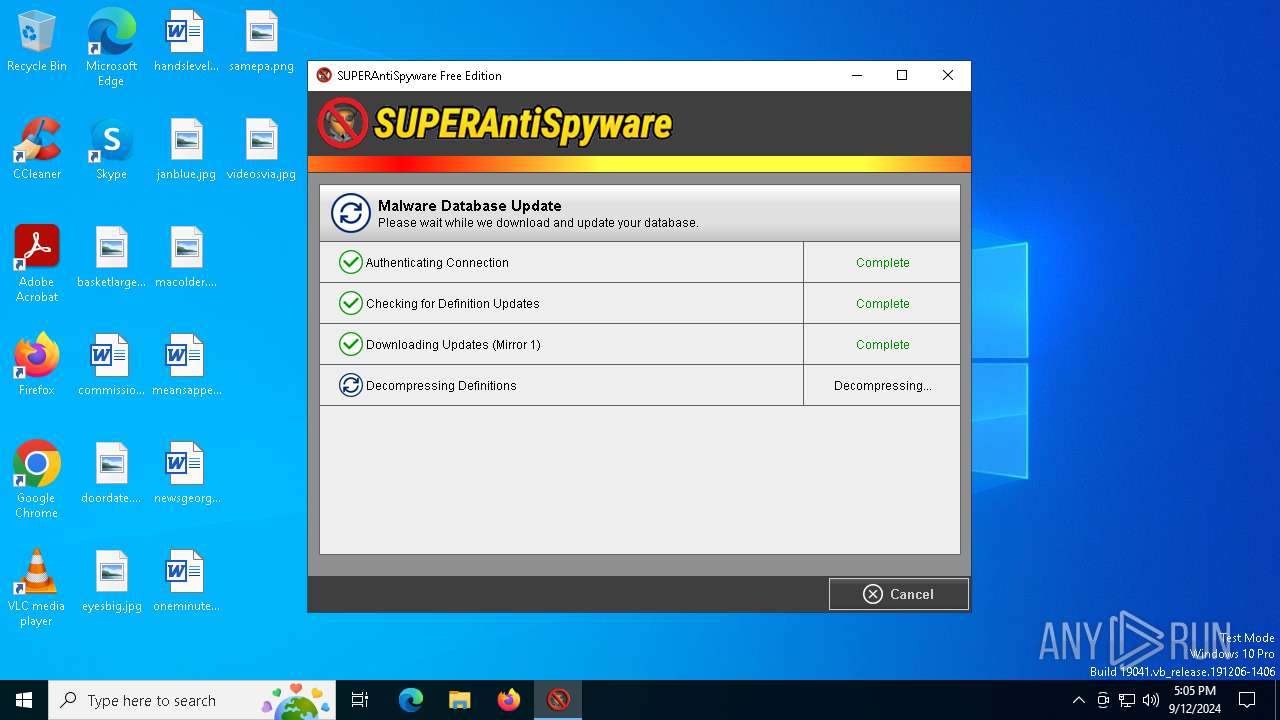Select the Google Chrome desktop icon

pyautogui.click(x=37, y=480)
